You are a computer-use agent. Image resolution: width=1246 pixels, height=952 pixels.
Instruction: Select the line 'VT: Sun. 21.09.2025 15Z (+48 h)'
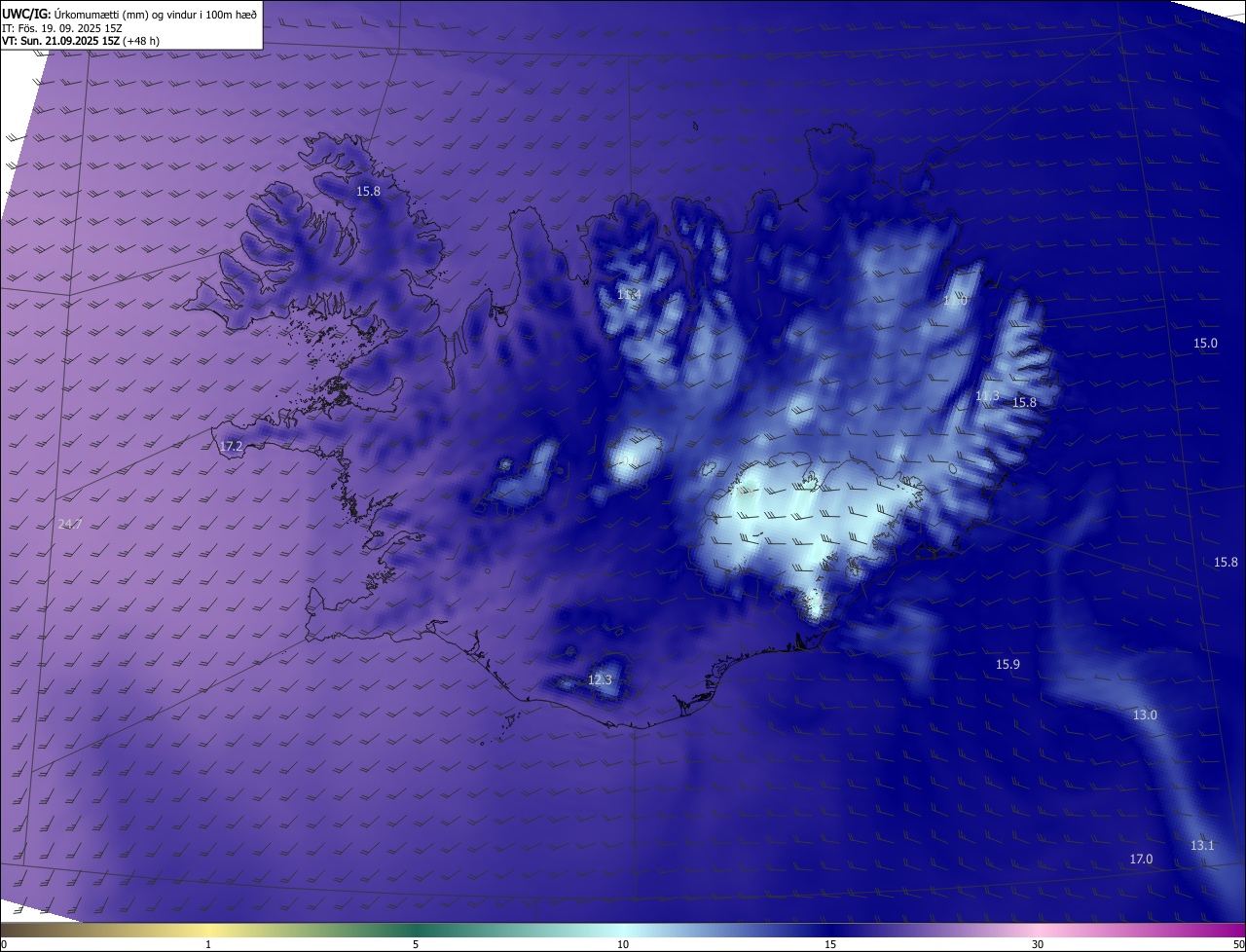click(x=81, y=41)
